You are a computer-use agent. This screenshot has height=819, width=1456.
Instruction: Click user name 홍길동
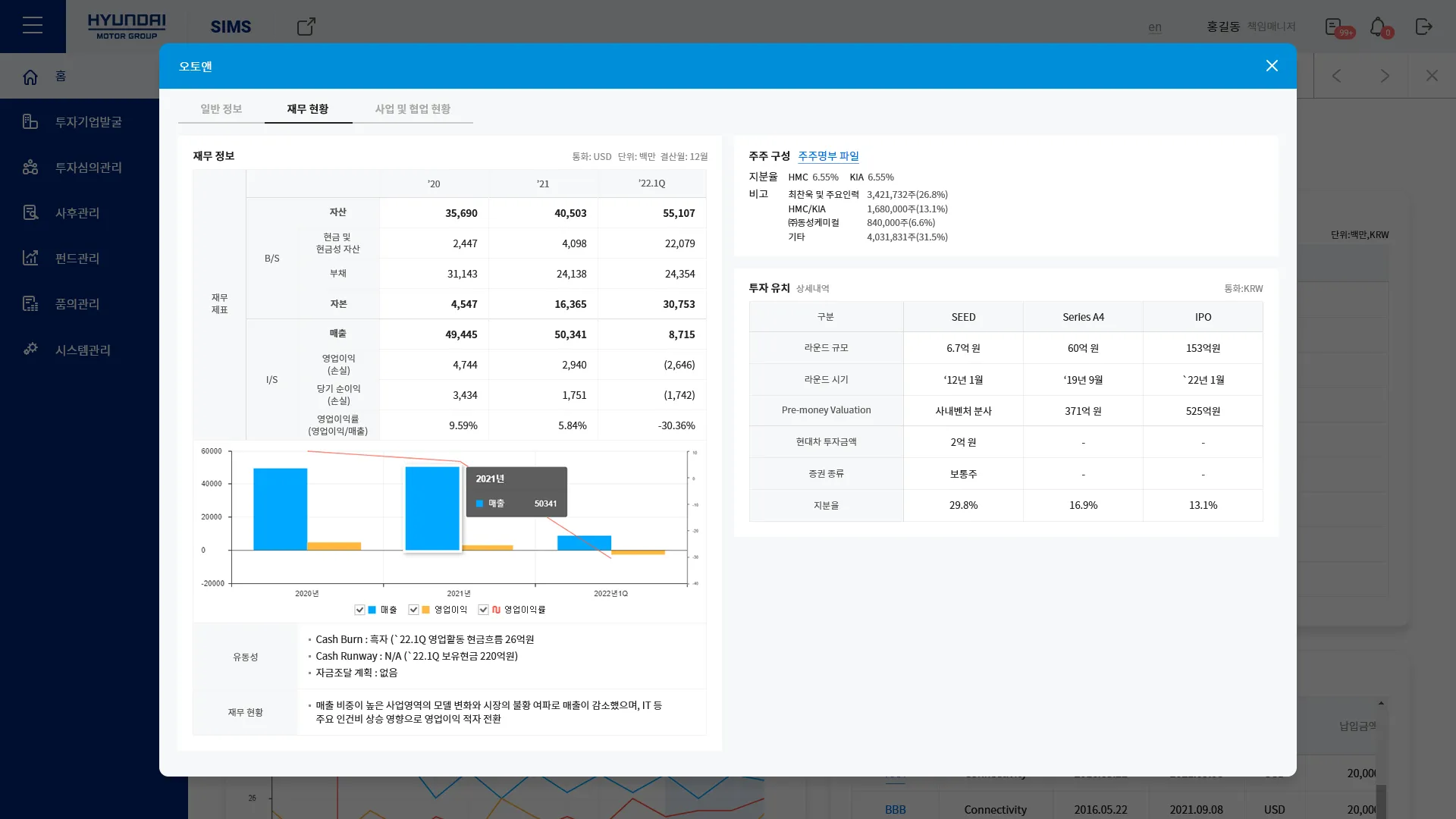(1223, 27)
